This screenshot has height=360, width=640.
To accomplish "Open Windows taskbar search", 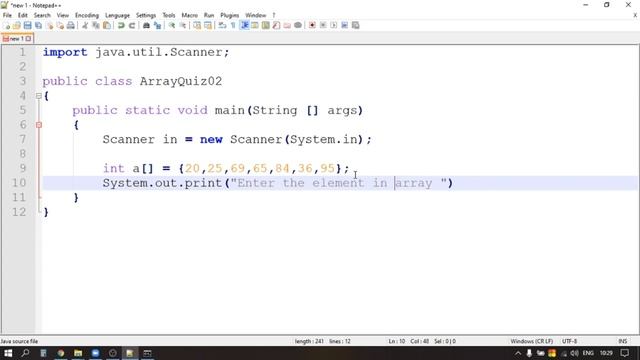I will (x=25, y=353).
